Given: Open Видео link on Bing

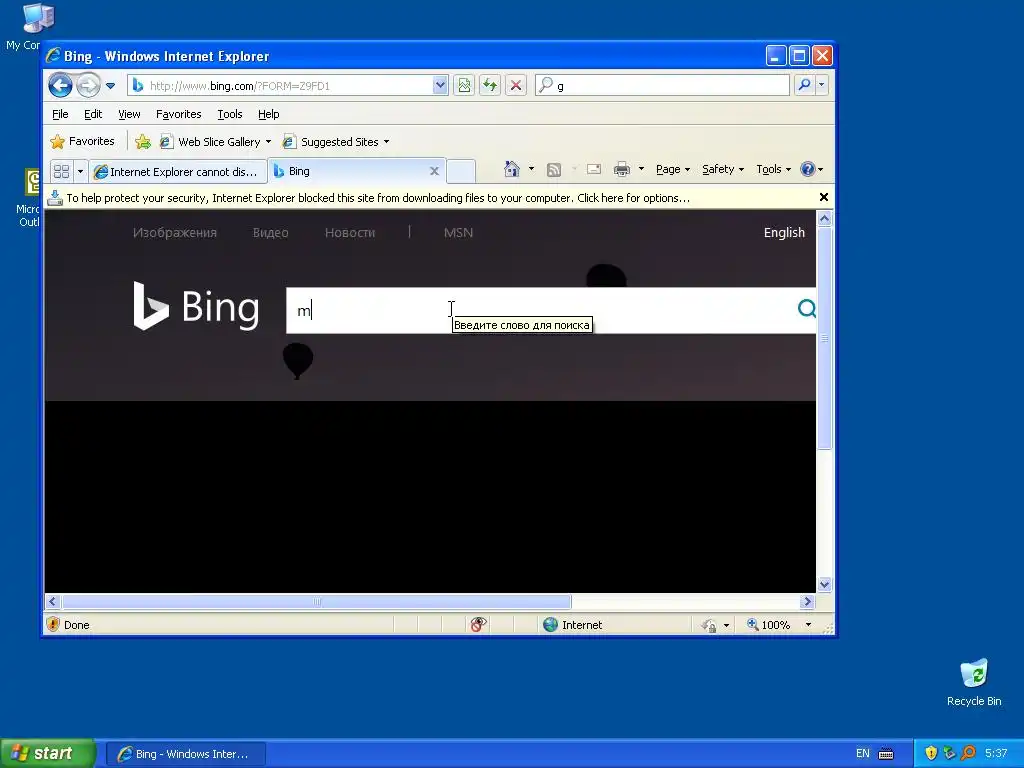Looking at the screenshot, I should tap(270, 232).
